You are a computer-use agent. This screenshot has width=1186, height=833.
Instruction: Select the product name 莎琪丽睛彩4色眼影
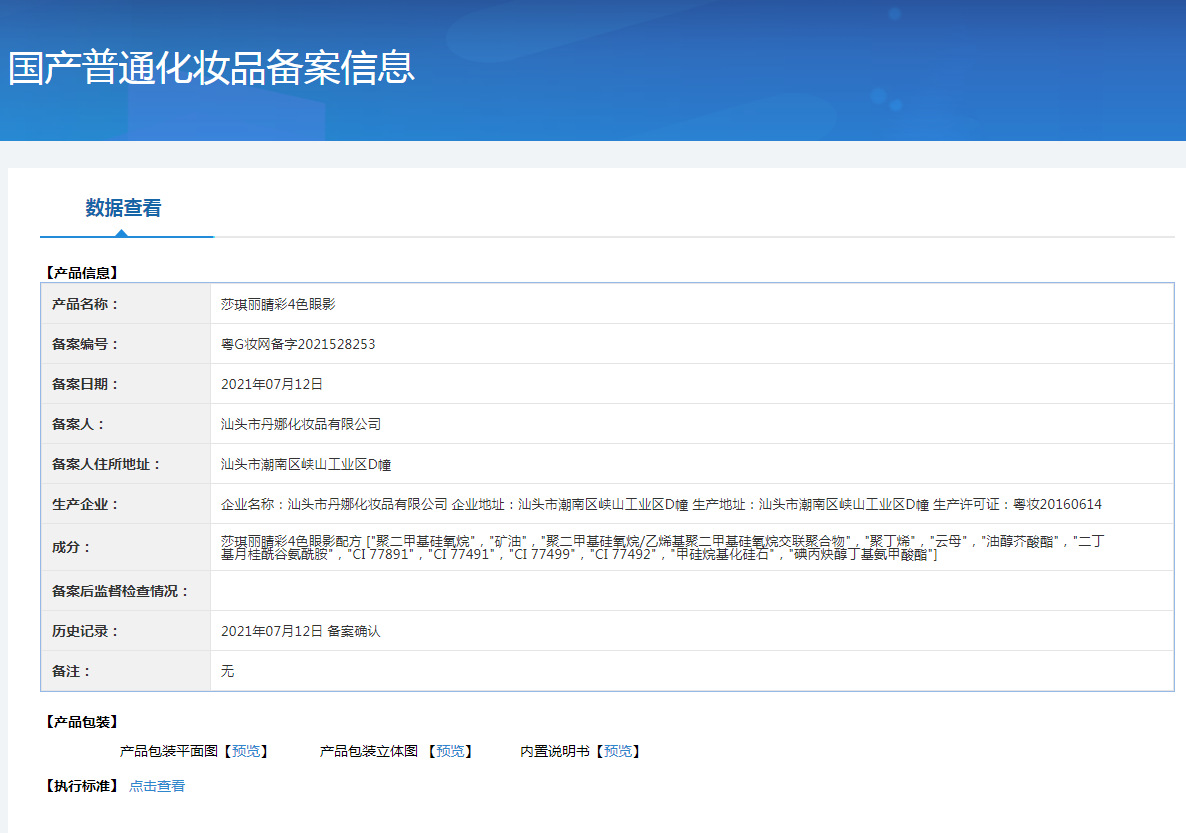pos(278,304)
